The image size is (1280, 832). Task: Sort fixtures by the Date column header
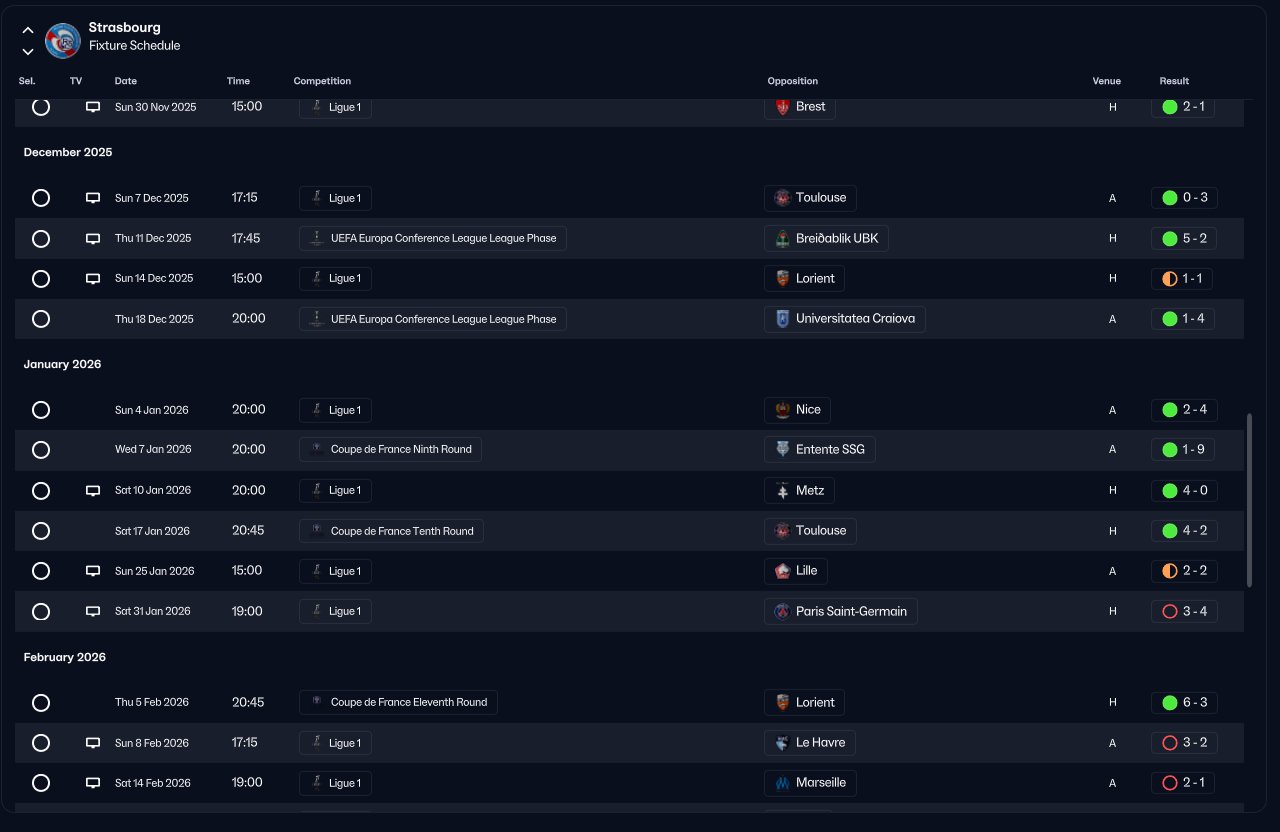pyautogui.click(x=126, y=81)
